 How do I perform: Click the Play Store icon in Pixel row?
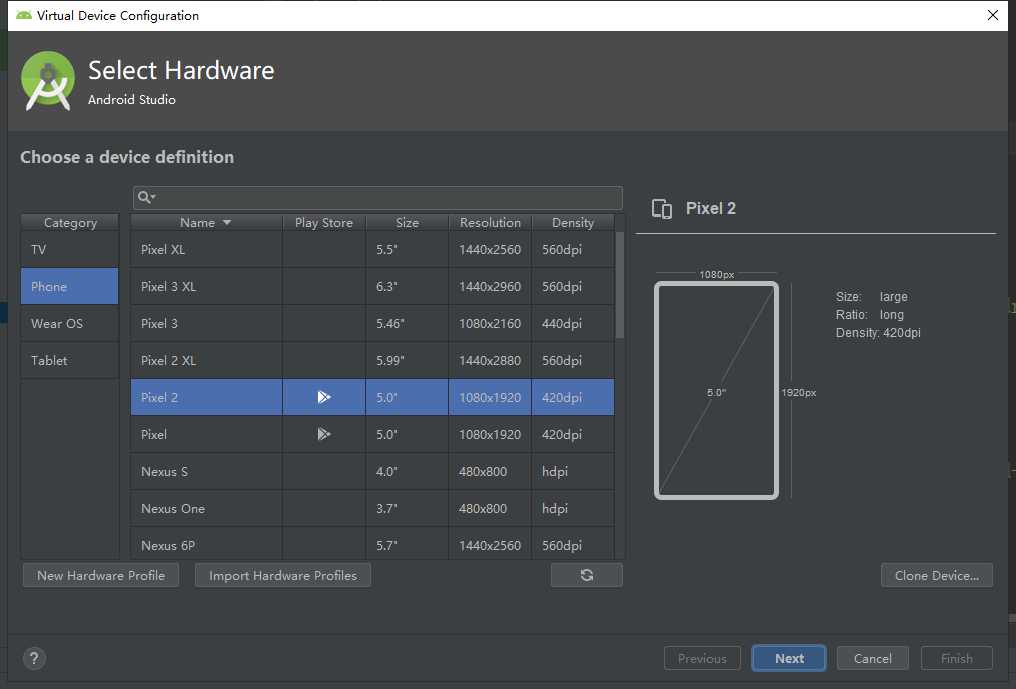pos(323,434)
